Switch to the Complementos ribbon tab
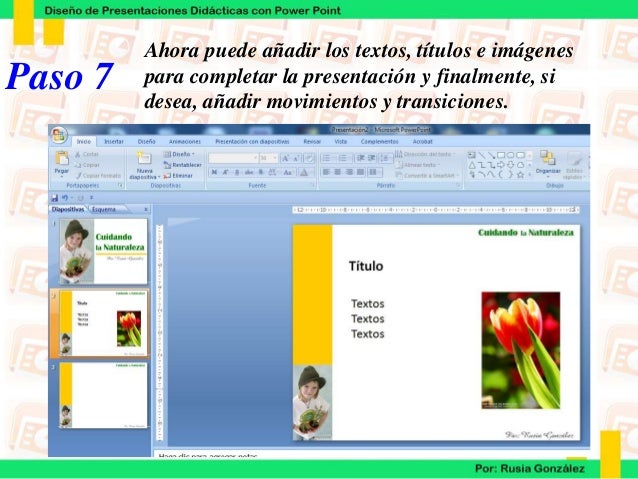This screenshot has height=479, width=638. pyautogui.click(x=380, y=142)
